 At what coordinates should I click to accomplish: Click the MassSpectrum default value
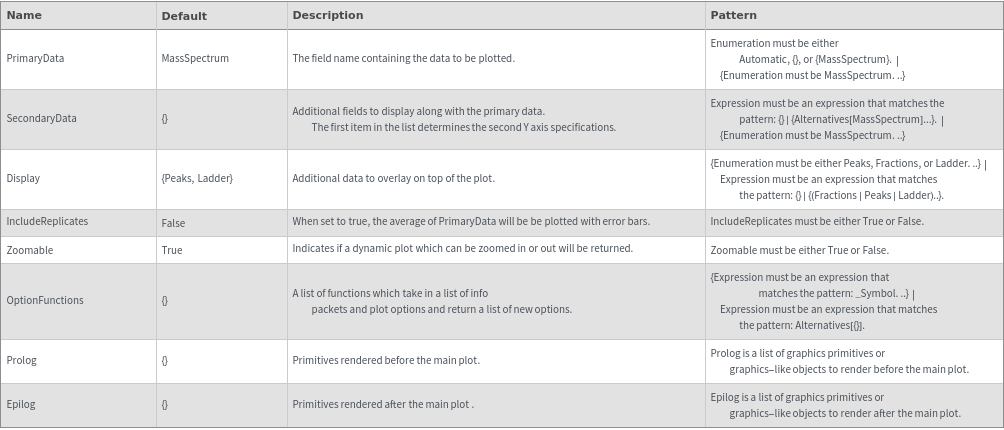coord(195,58)
